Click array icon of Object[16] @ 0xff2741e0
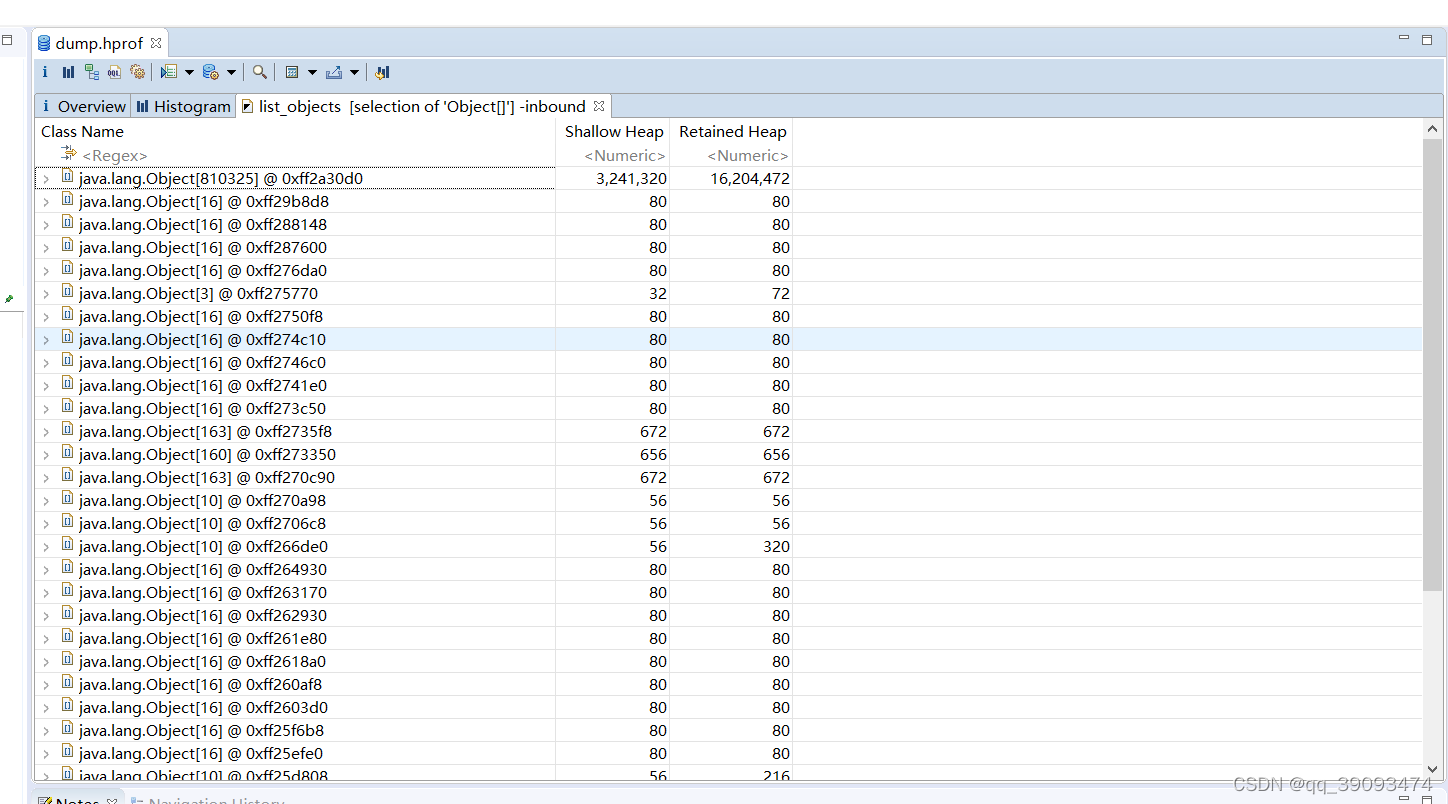 [68, 384]
